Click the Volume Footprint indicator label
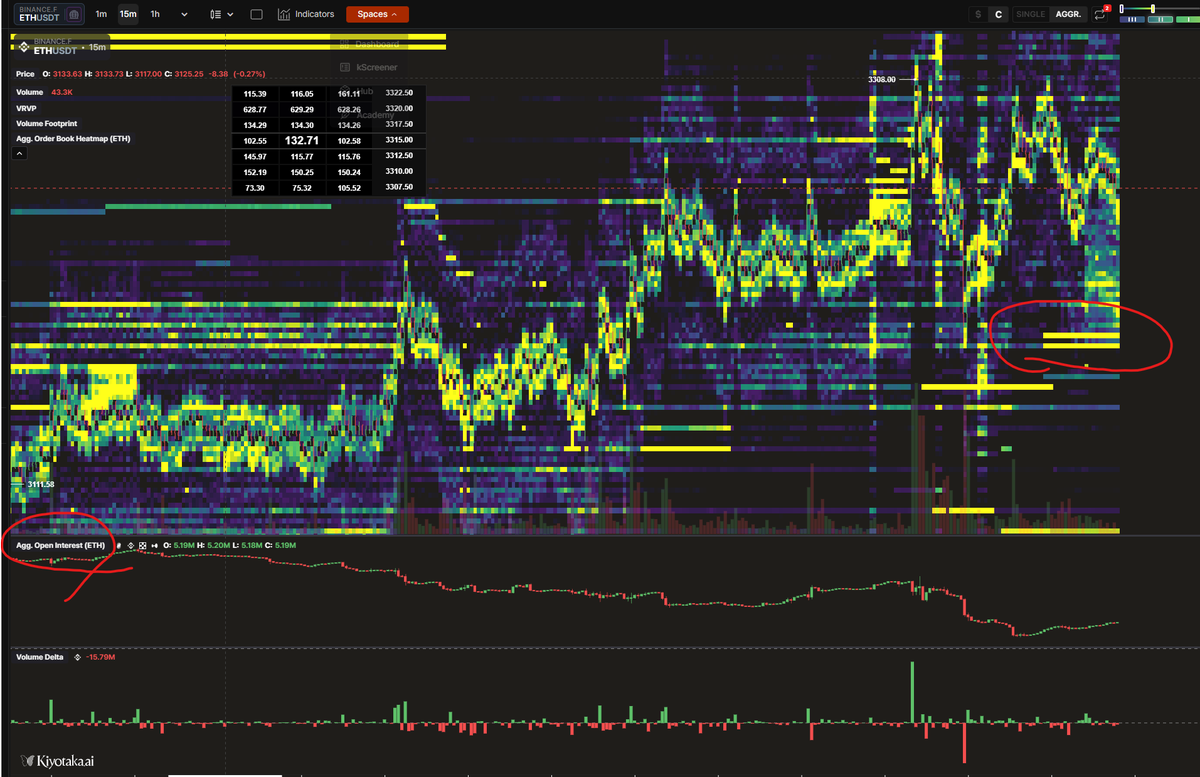This screenshot has width=1200, height=777. (x=46, y=123)
